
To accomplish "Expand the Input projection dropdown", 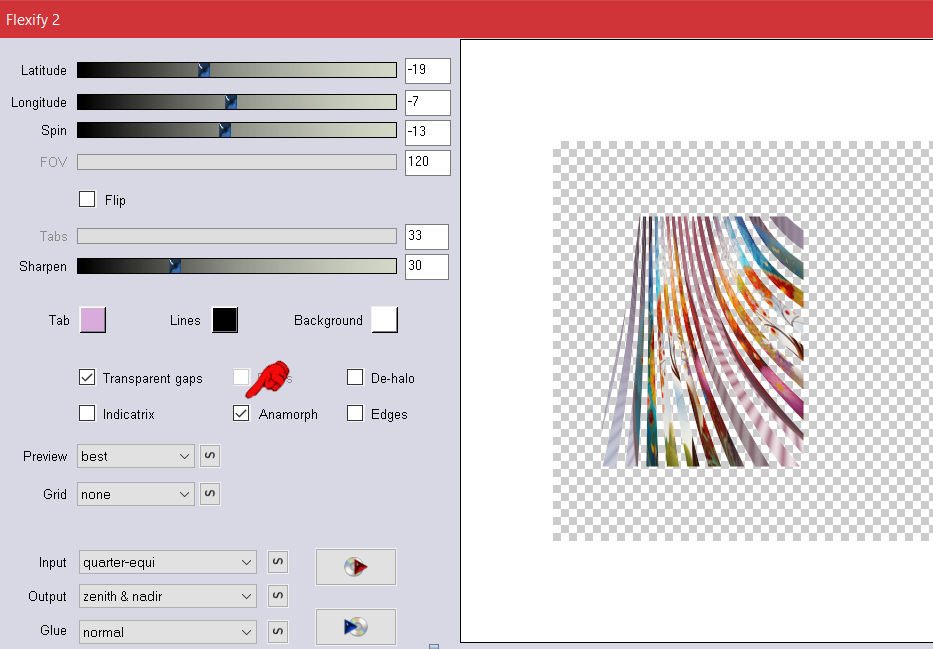I will tap(167, 562).
